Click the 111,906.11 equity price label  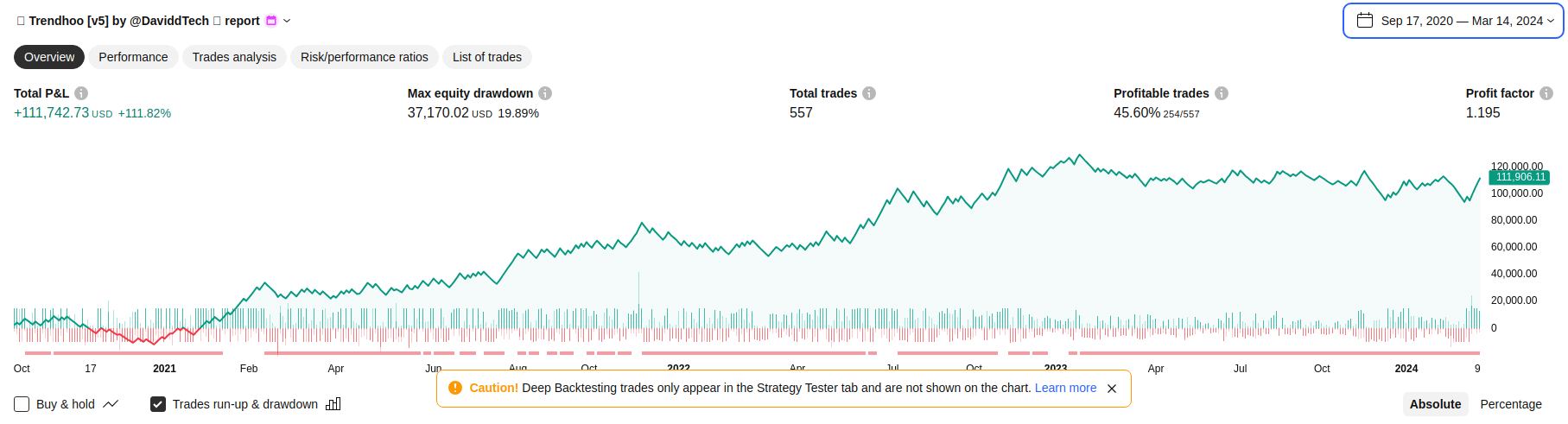1520,177
